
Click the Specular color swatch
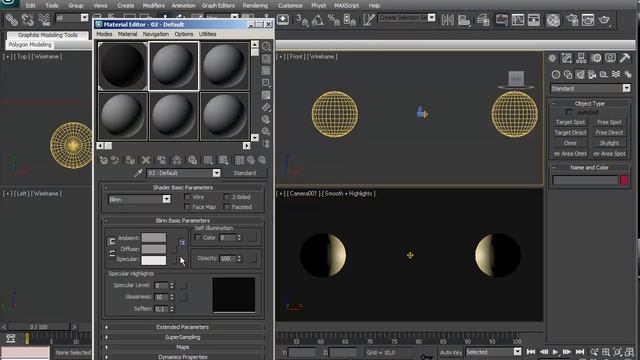(x=153, y=260)
